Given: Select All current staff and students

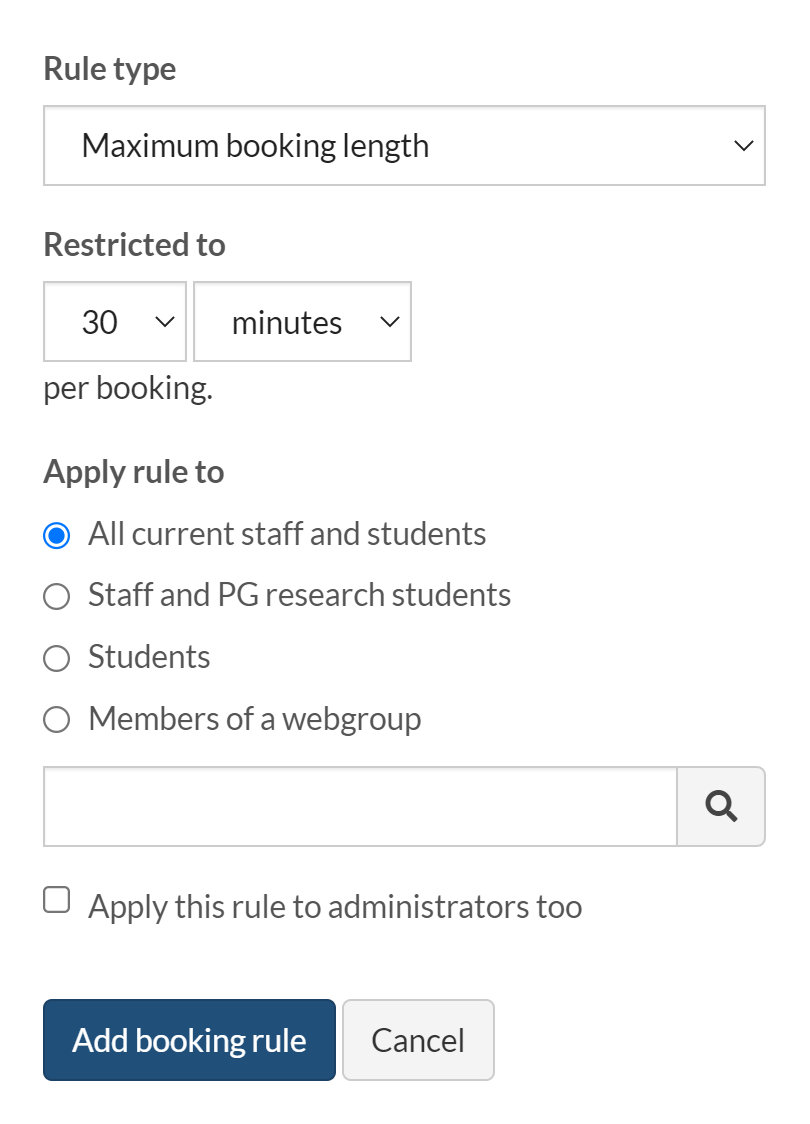Looking at the screenshot, I should [57, 535].
